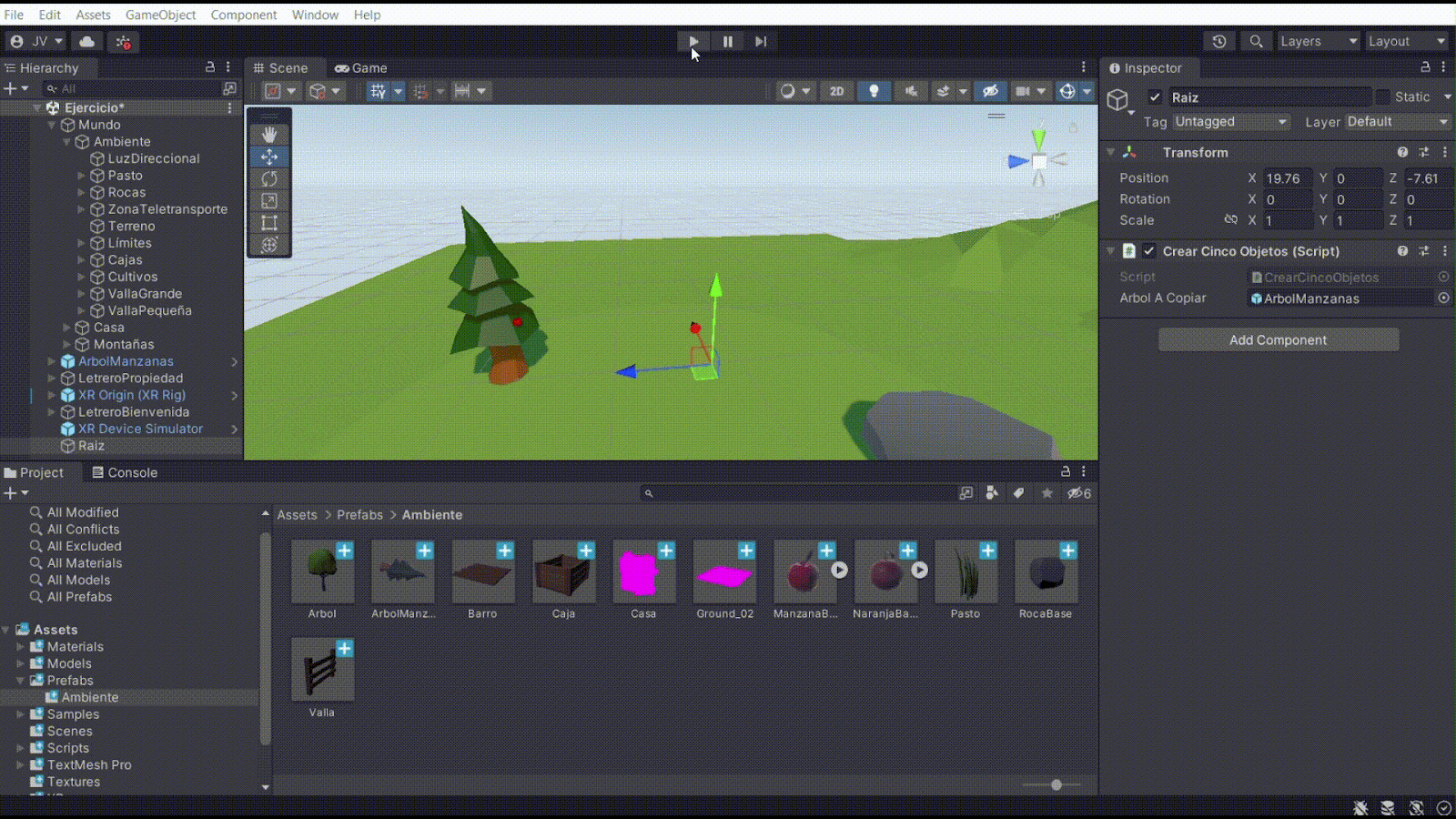This screenshot has height=819, width=1456.
Task: Toggle hidden objects visibility in Scene toolbar
Action: click(x=990, y=91)
